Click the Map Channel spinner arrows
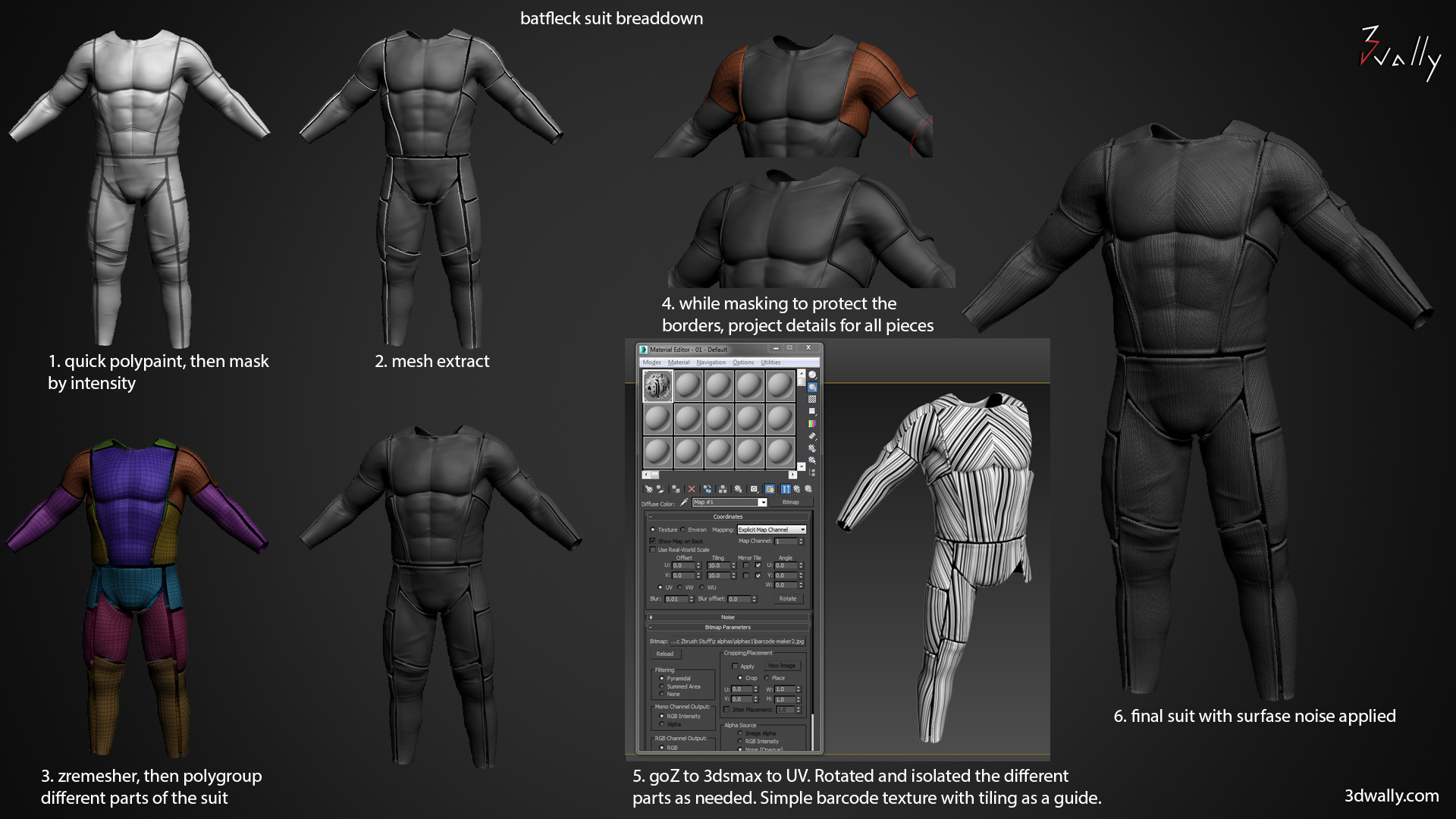 (x=801, y=541)
